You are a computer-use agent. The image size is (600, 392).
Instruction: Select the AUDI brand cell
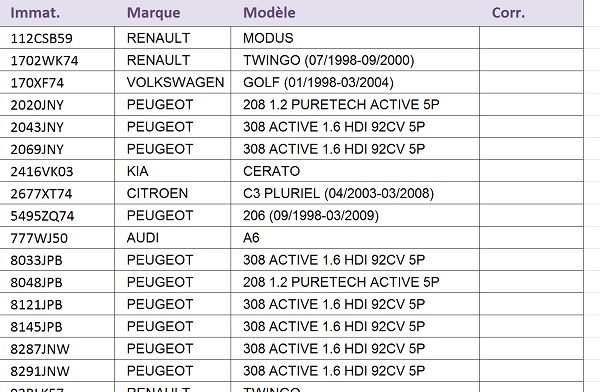(x=173, y=238)
